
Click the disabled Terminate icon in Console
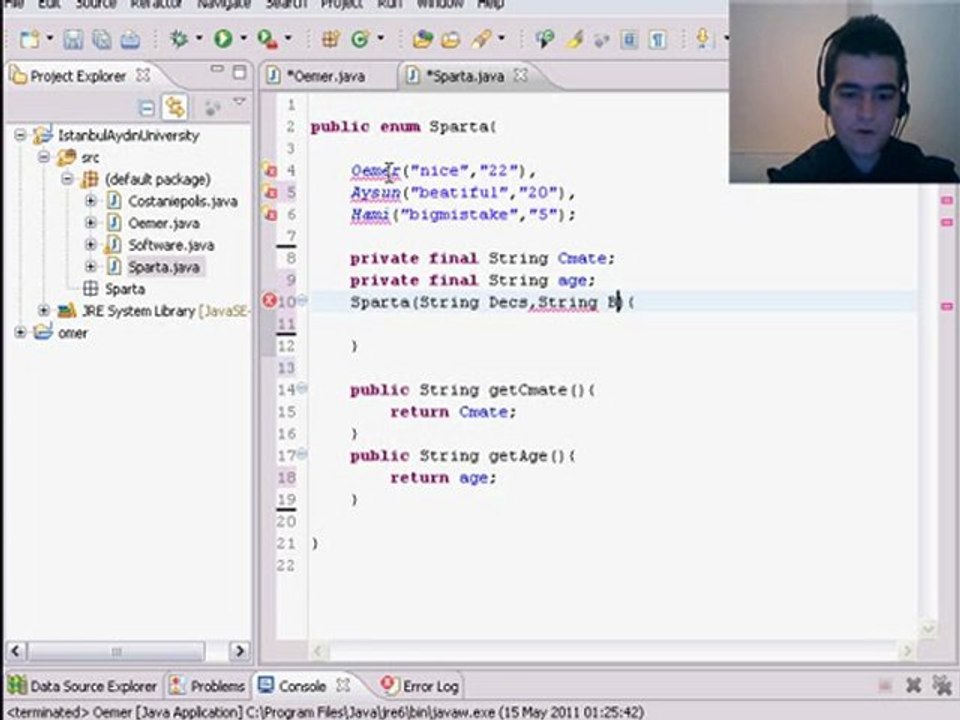pyautogui.click(x=885, y=686)
